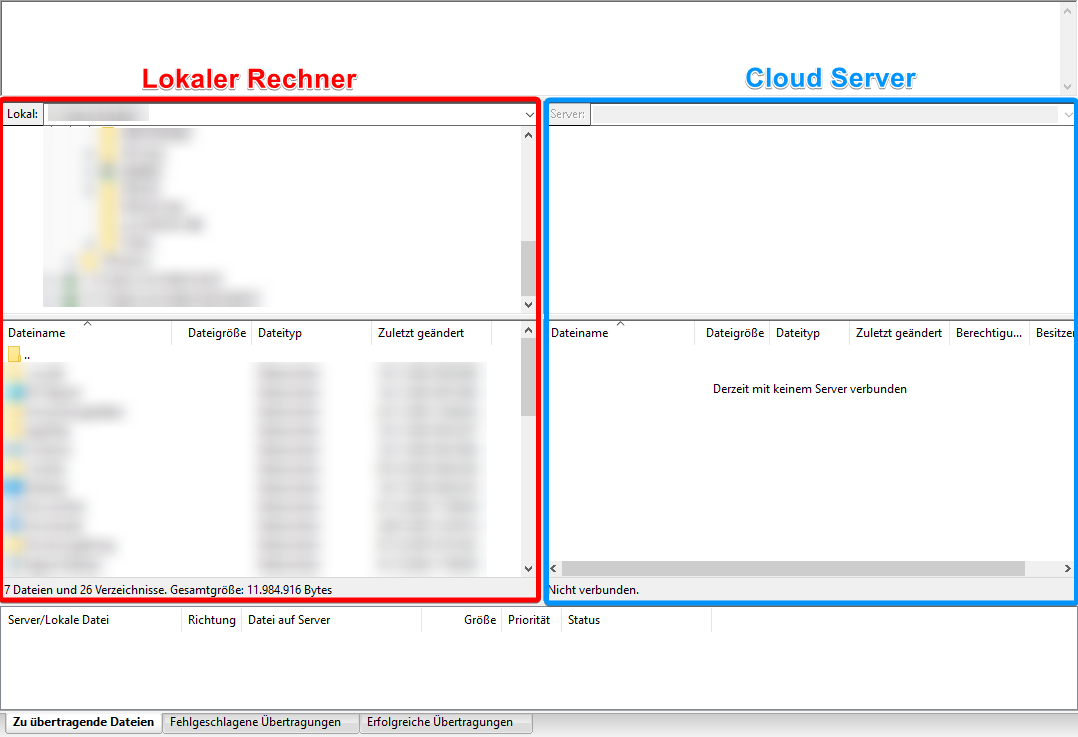
Task: Select the Zu übertragende Dateien tab
Action: [x=83, y=722]
